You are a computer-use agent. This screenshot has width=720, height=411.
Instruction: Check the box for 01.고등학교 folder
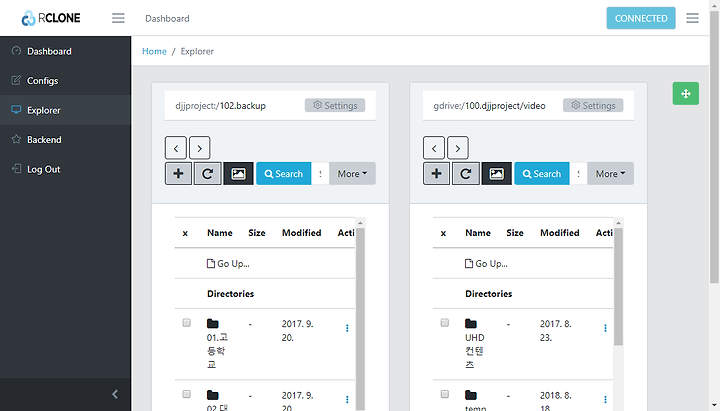click(186, 322)
